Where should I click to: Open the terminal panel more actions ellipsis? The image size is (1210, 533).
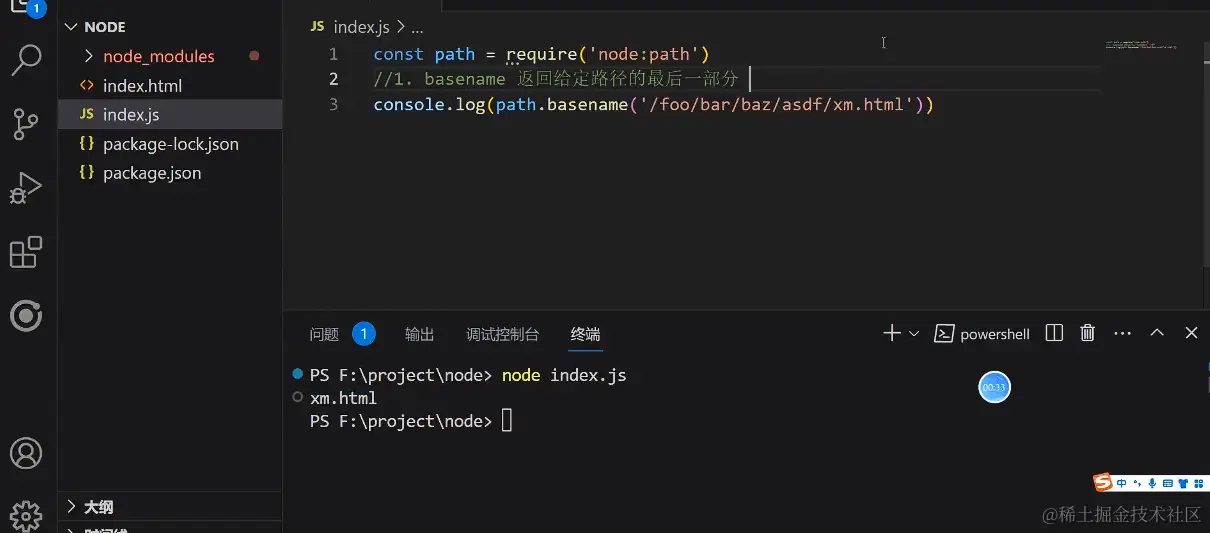1123,333
